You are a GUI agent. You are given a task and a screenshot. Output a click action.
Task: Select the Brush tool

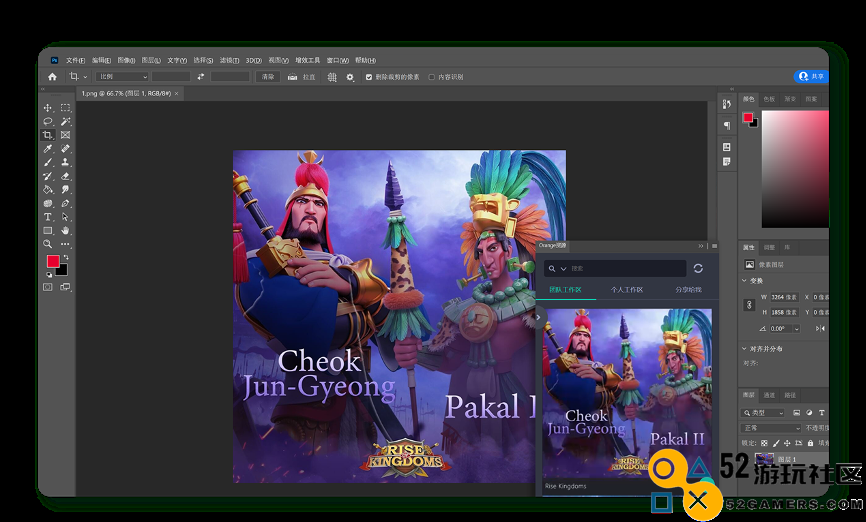pos(48,162)
